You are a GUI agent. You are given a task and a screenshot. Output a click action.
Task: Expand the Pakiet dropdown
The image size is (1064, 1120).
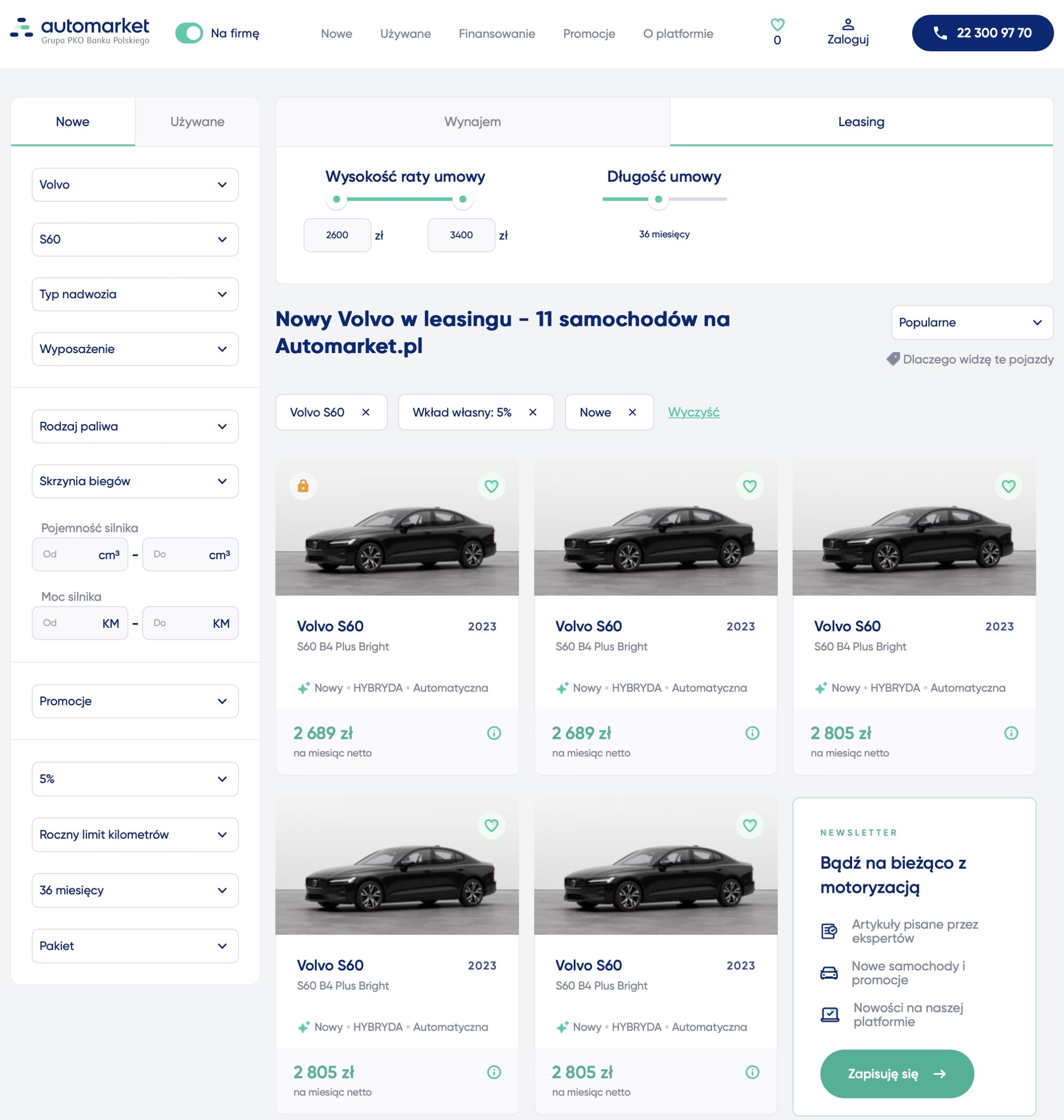tap(135, 945)
